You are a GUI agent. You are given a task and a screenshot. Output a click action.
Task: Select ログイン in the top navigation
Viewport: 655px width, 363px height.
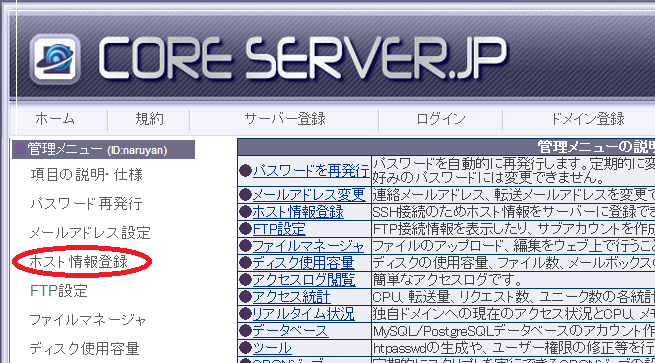pyautogui.click(x=441, y=119)
